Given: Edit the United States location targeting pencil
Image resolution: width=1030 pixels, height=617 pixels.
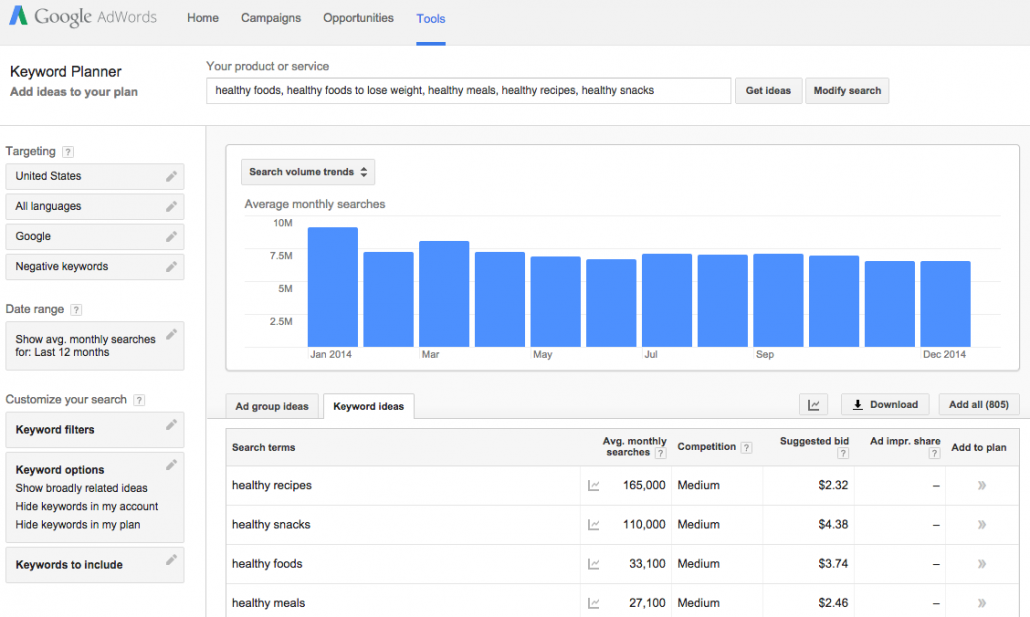Looking at the screenshot, I should coord(171,176).
